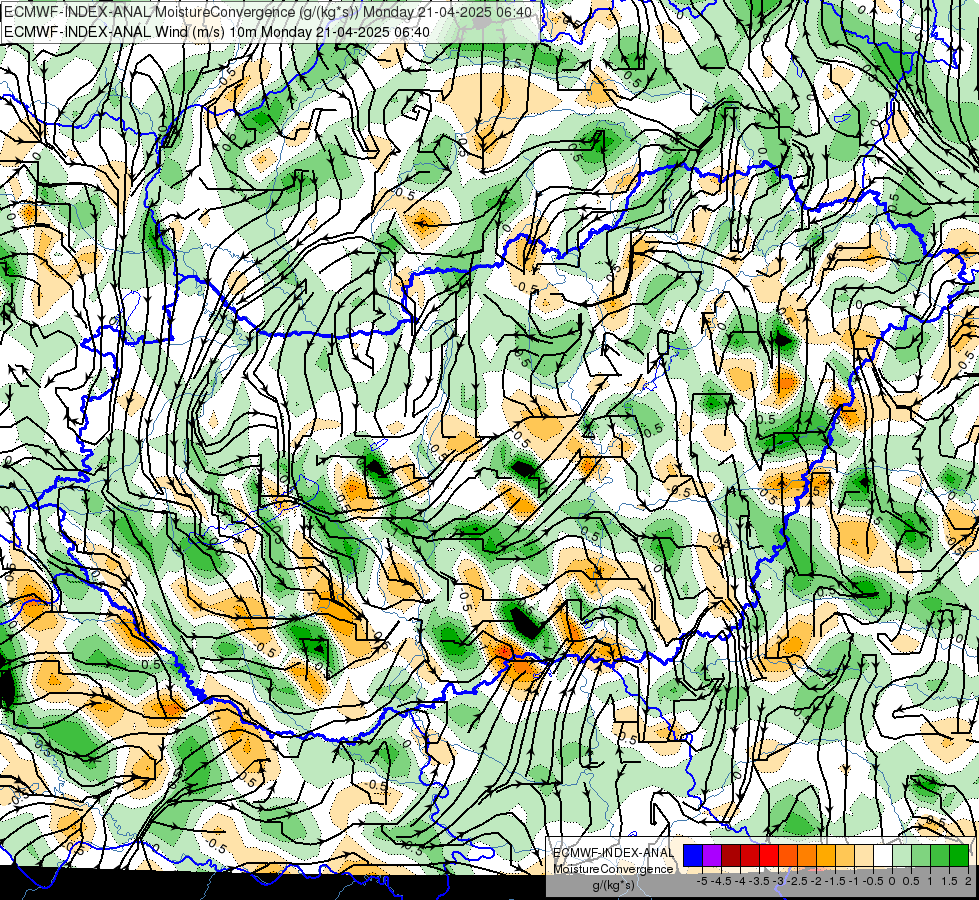
Task: Click the g/(kg*s) unit label in legend
Action: tap(613, 885)
